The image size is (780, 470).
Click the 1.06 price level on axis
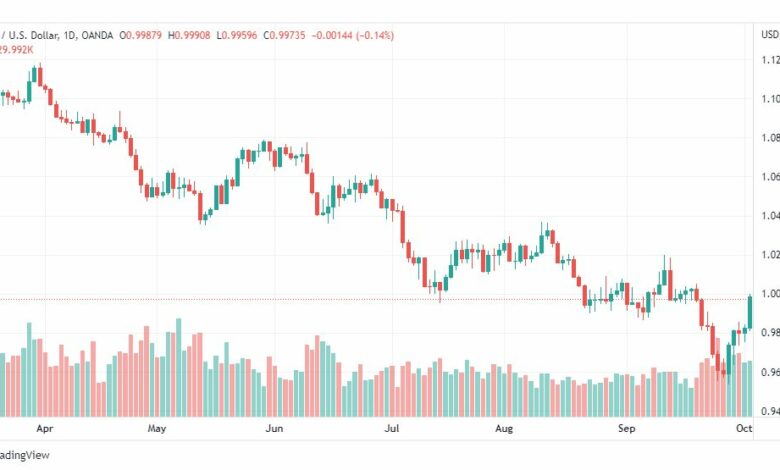pos(770,177)
